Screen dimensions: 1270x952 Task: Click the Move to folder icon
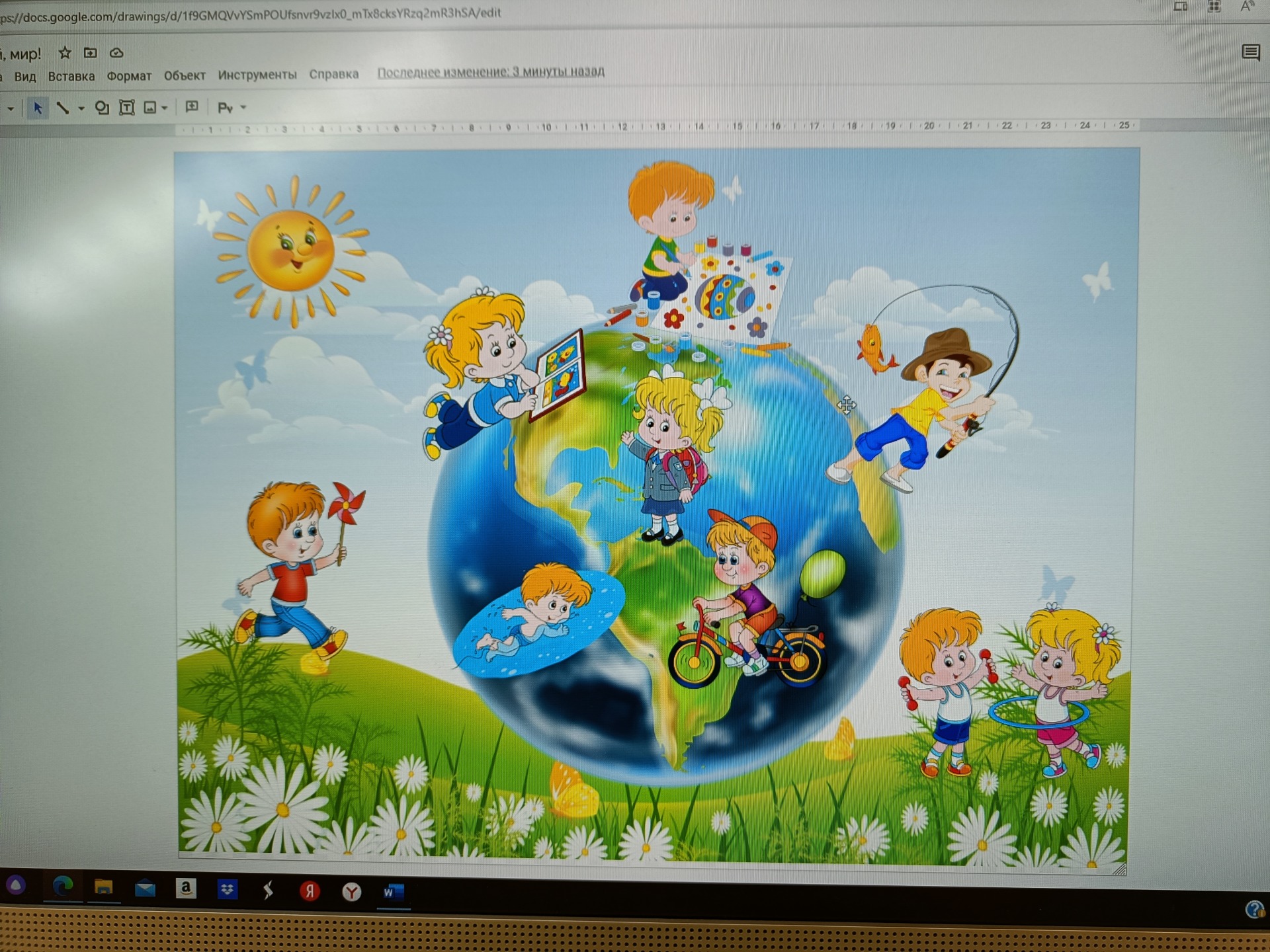click(91, 53)
